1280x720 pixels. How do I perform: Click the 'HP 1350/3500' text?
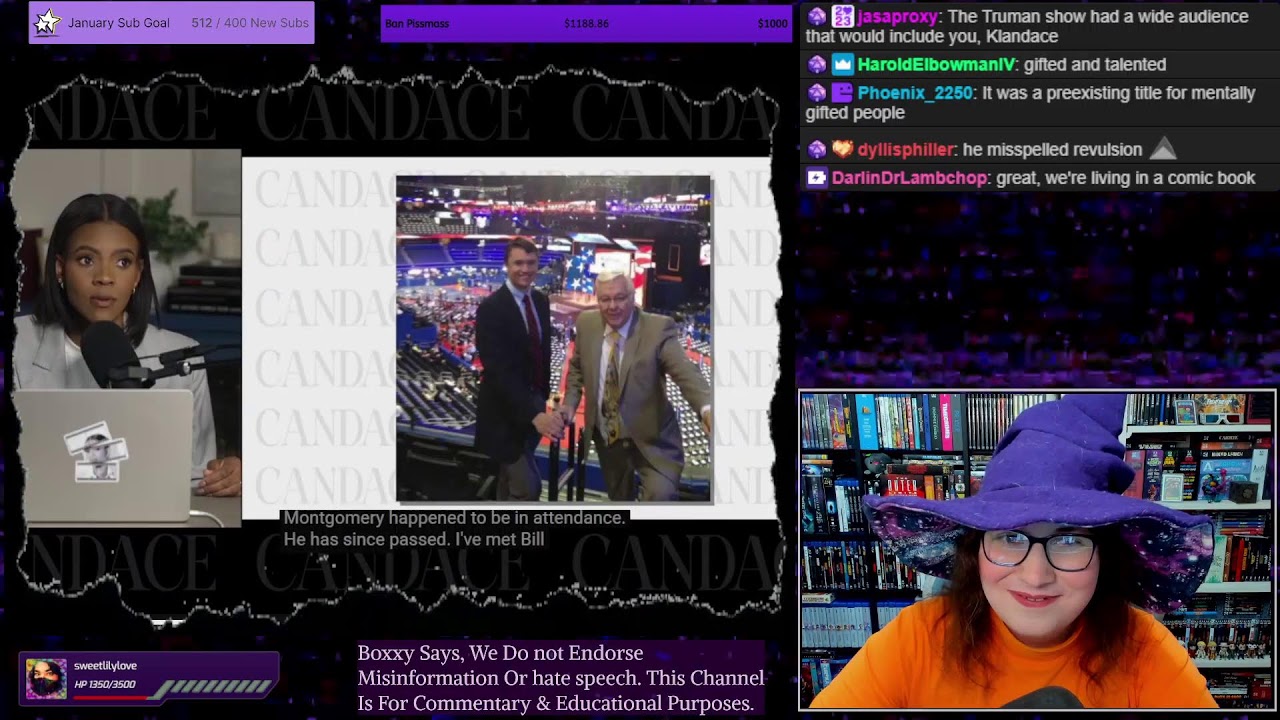(105, 685)
